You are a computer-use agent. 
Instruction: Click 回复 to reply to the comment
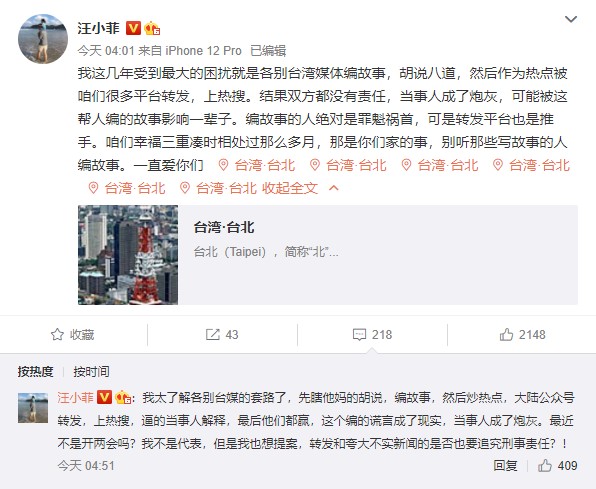[x=505, y=465]
